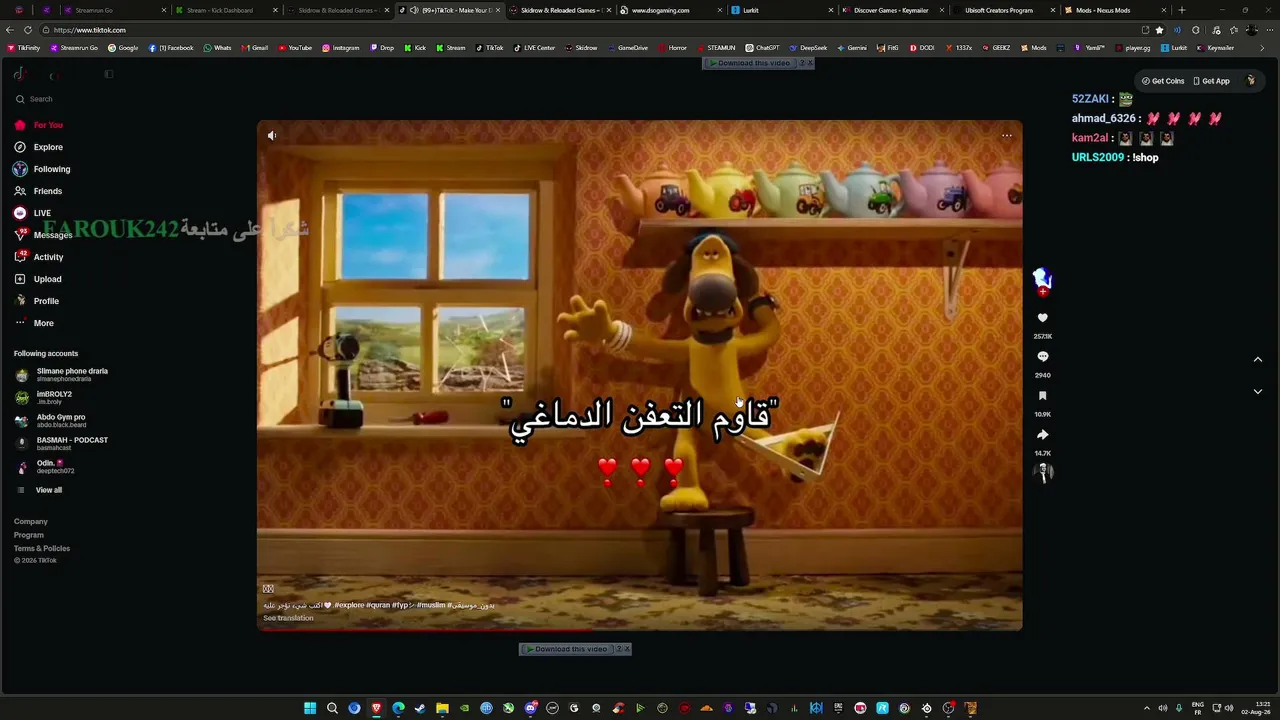Switch to the www.dsogaming.com tab
Image resolution: width=1280 pixels, height=720 pixels.
pyautogui.click(x=671, y=10)
